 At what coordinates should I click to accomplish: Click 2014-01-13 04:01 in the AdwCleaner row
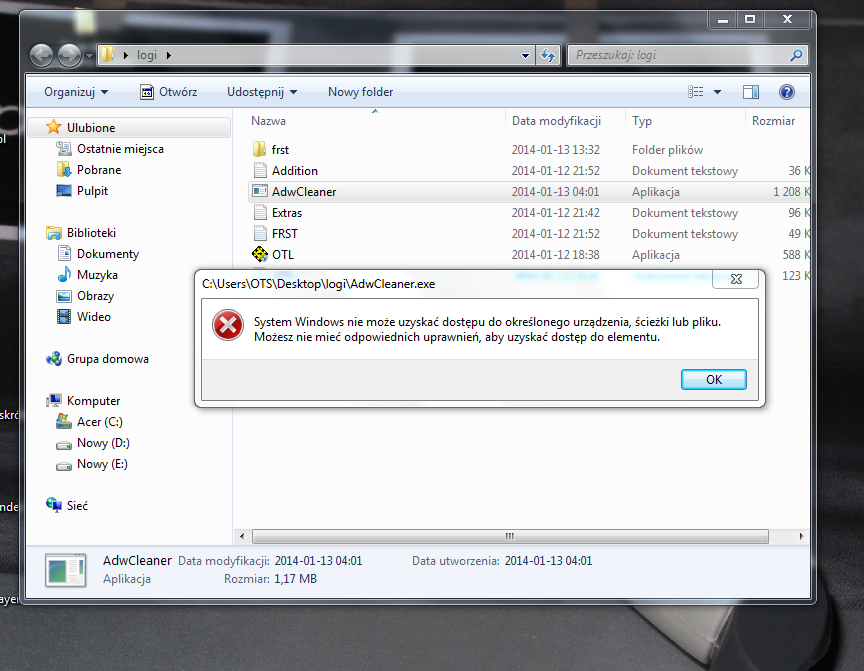click(x=555, y=191)
